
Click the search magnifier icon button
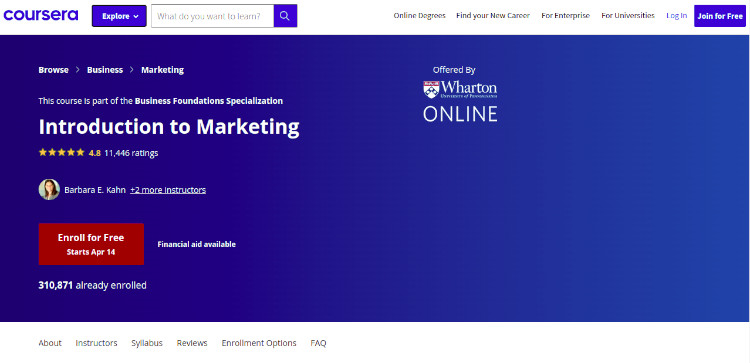(x=285, y=16)
